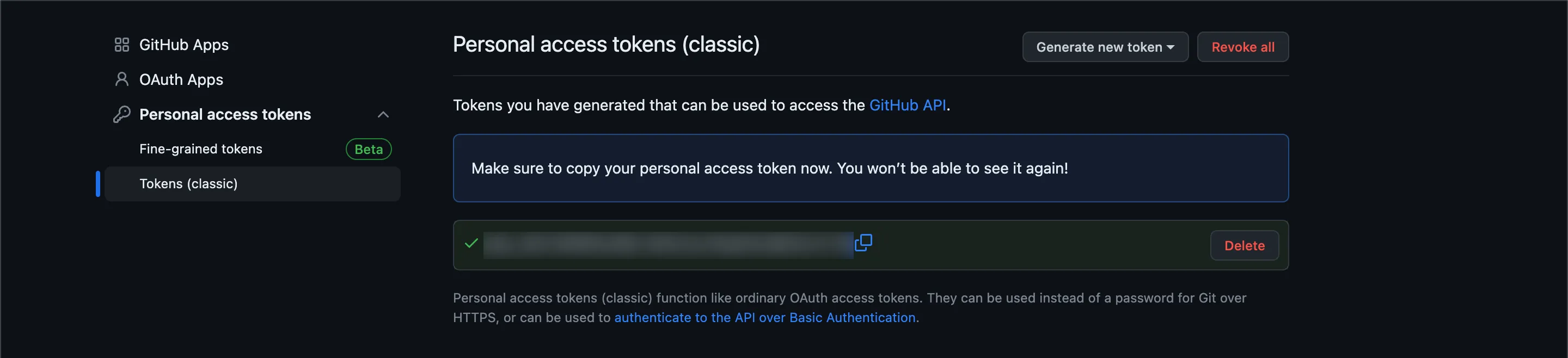Click the copy-token reminder banner

click(x=870, y=168)
